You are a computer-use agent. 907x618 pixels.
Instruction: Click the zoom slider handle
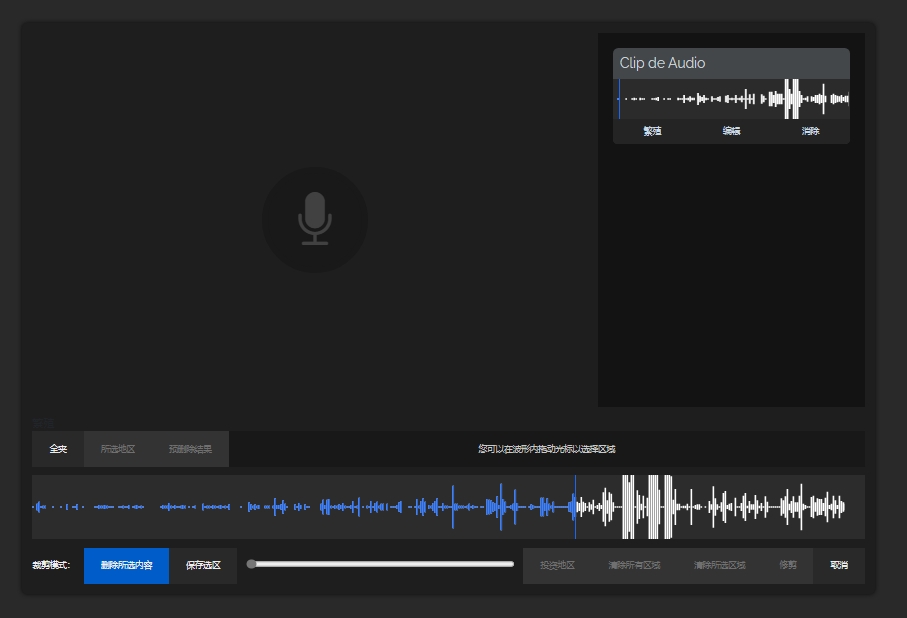click(251, 564)
